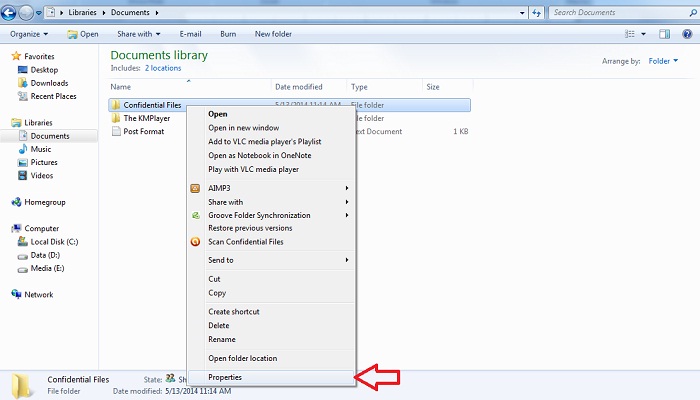
Task: Sort by the Name column header
Action: tap(189, 87)
